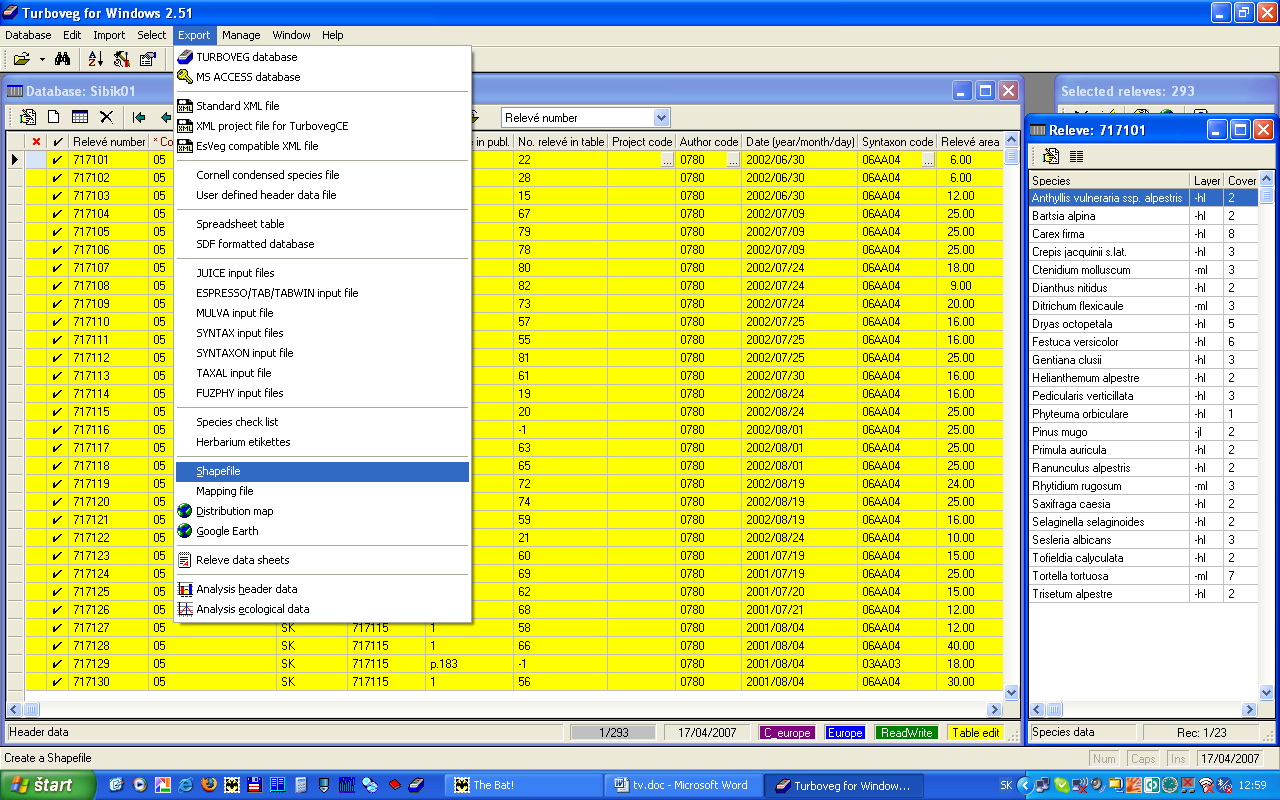Click the edit header data icon in Database window toolbar

[28, 118]
